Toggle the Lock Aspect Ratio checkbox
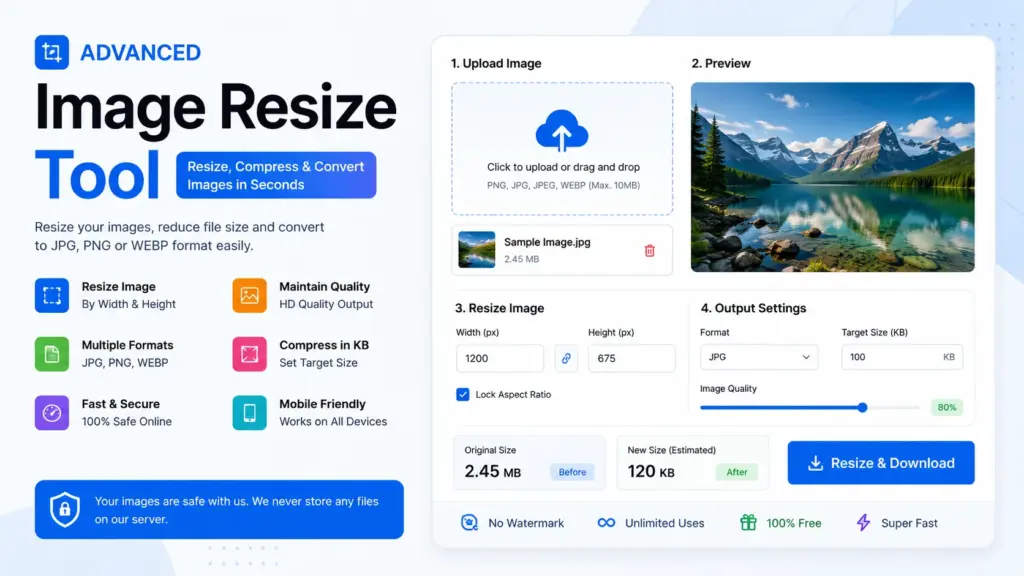The image size is (1024, 576). 462,394
